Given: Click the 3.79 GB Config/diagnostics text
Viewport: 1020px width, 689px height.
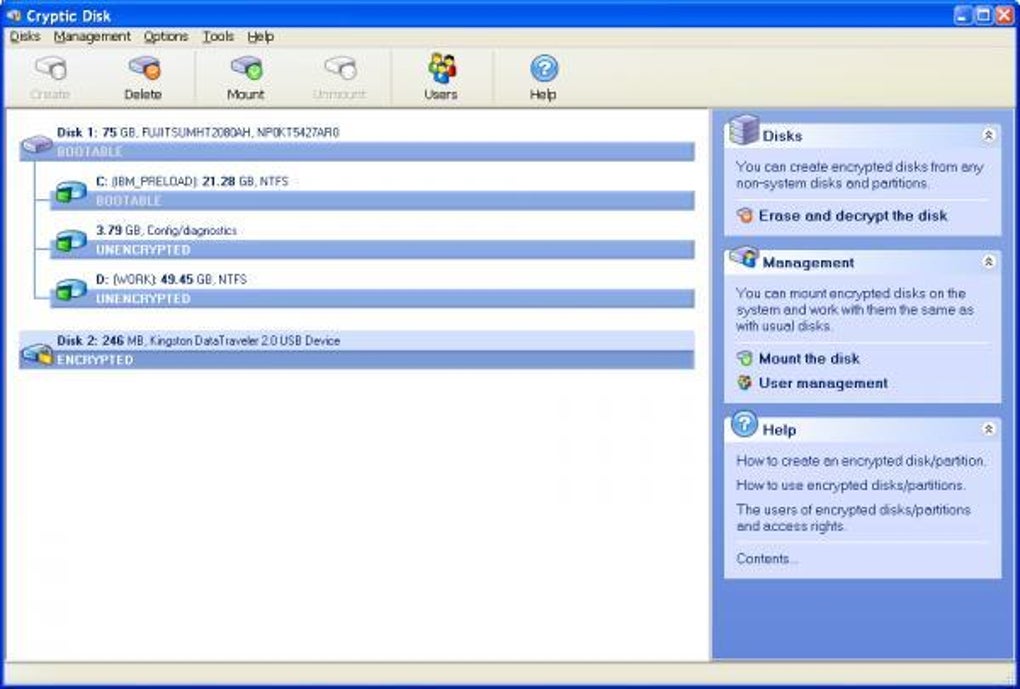Looking at the screenshot, I should tap(167, 230).
